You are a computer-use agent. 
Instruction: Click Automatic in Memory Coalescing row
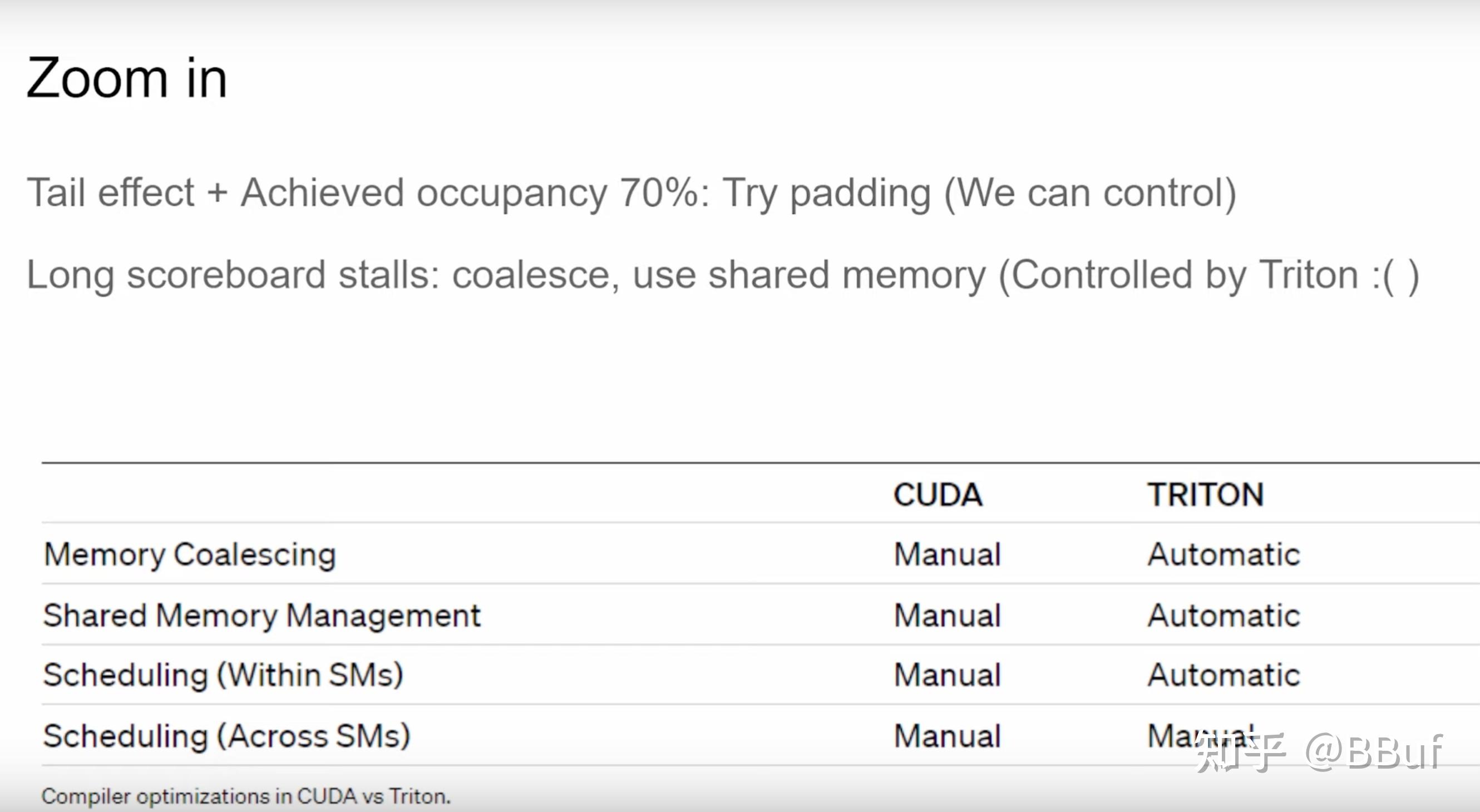(1224, 554)
